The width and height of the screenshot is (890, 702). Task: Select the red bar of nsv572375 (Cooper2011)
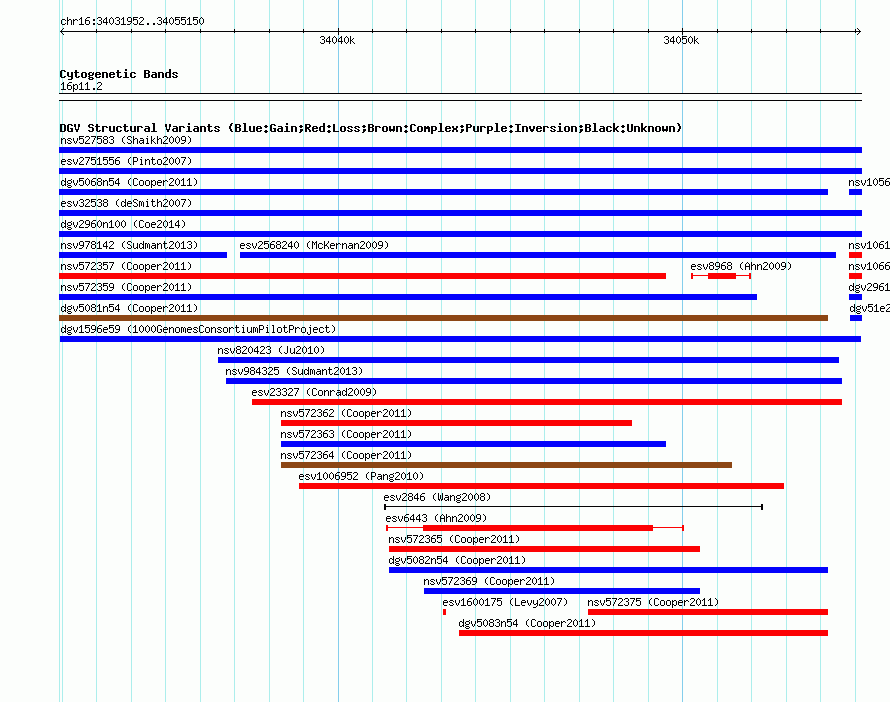point(708,612)
